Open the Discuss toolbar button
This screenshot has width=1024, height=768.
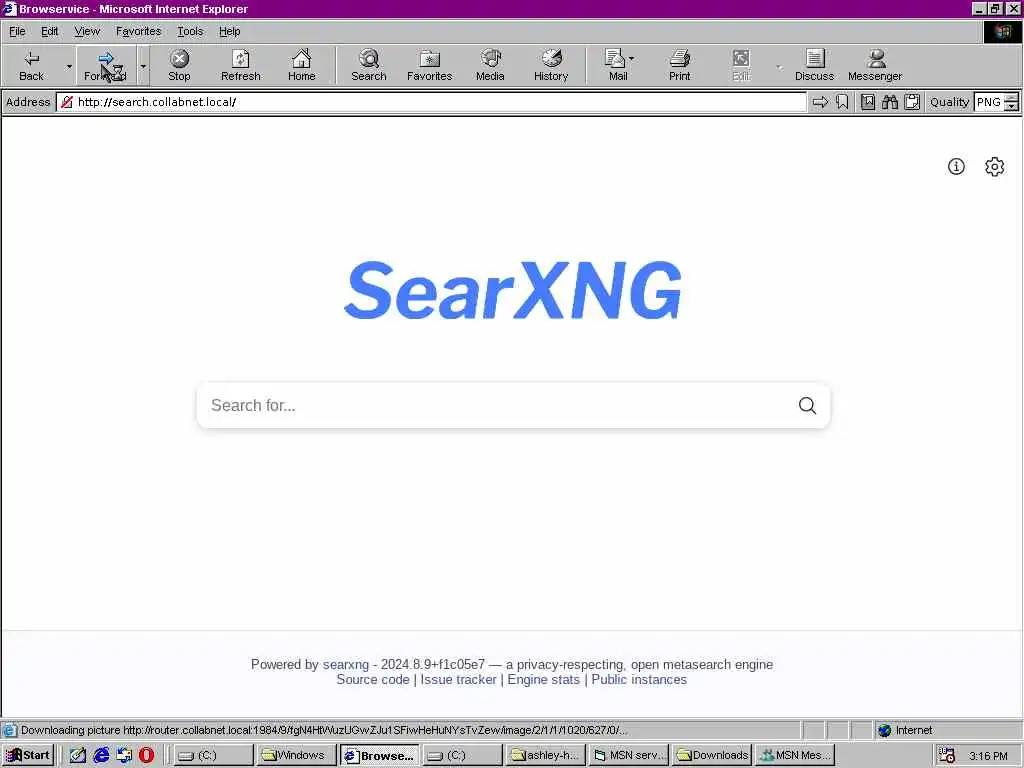814,65
